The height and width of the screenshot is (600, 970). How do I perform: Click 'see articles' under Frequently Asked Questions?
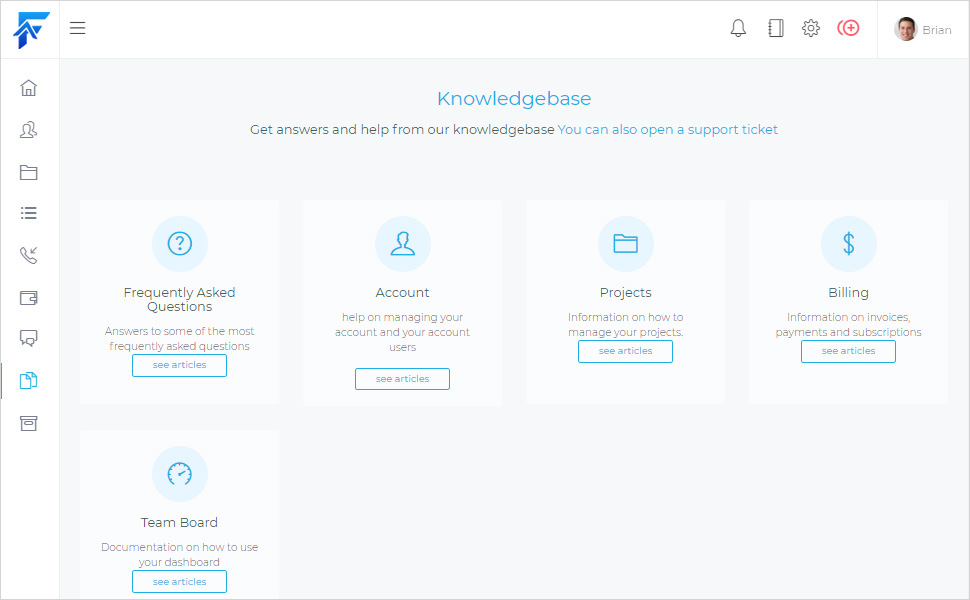pyautogui.click(x=180, y=365)
